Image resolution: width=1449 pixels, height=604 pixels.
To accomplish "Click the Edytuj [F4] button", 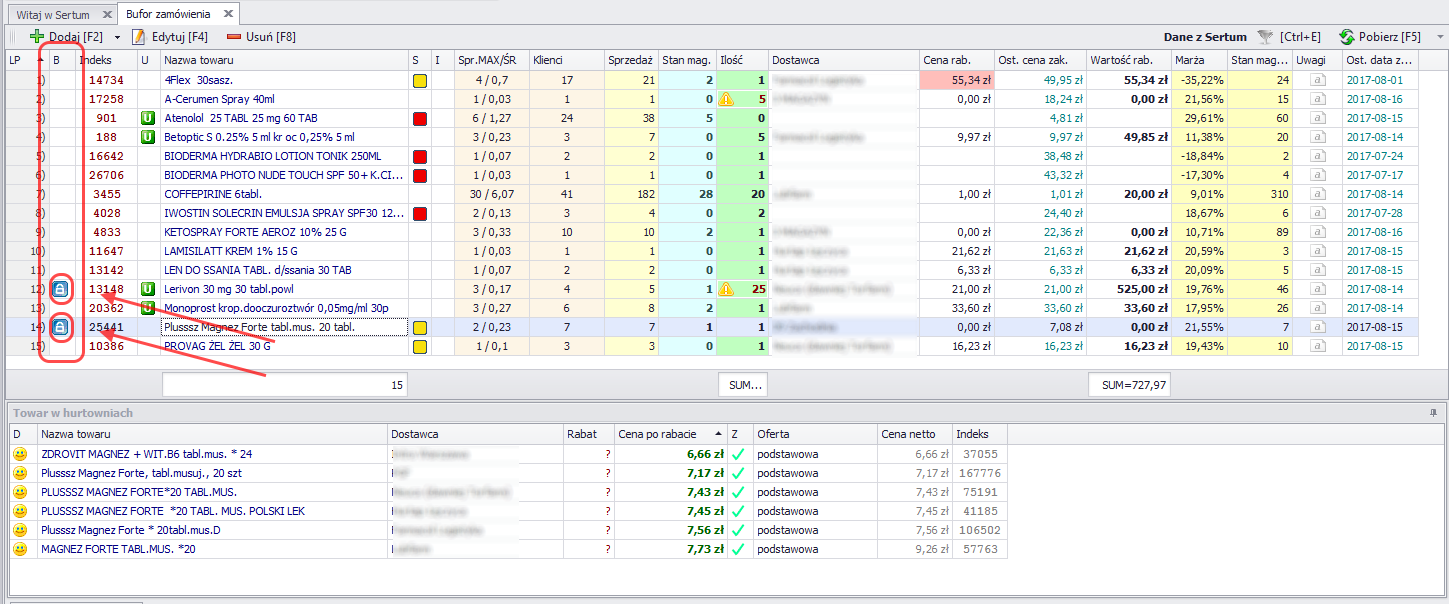I will [170, 37].
